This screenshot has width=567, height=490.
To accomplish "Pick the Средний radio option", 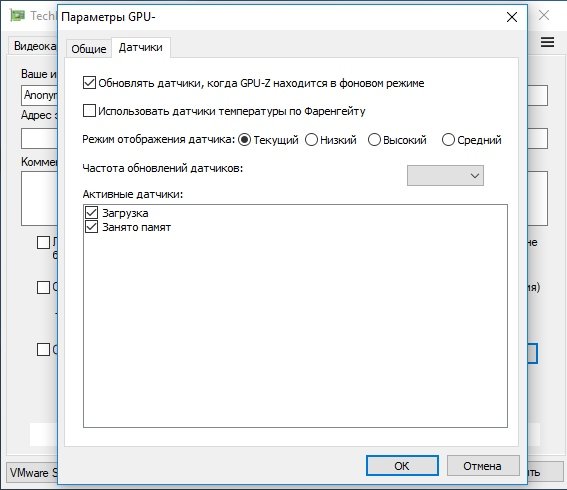I will pos(448,140).
